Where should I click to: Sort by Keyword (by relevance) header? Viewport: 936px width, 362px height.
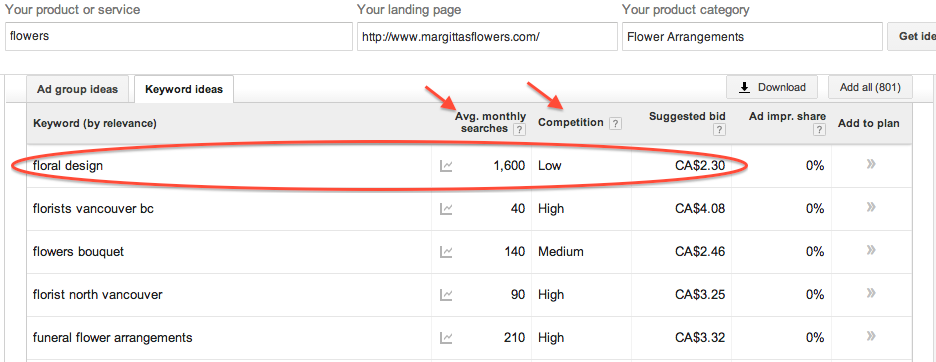click(x=95, y=124)
